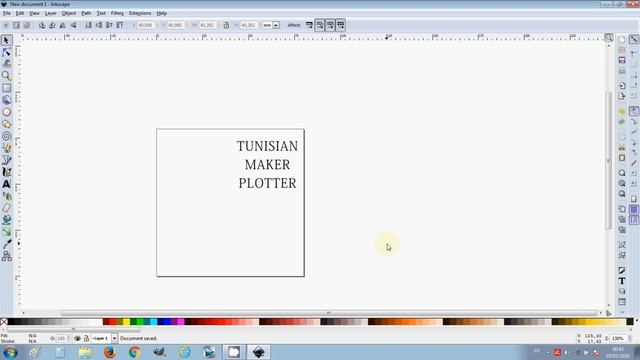
Task: Click Raise selection to top icon
Action: [x=120, y=25]
